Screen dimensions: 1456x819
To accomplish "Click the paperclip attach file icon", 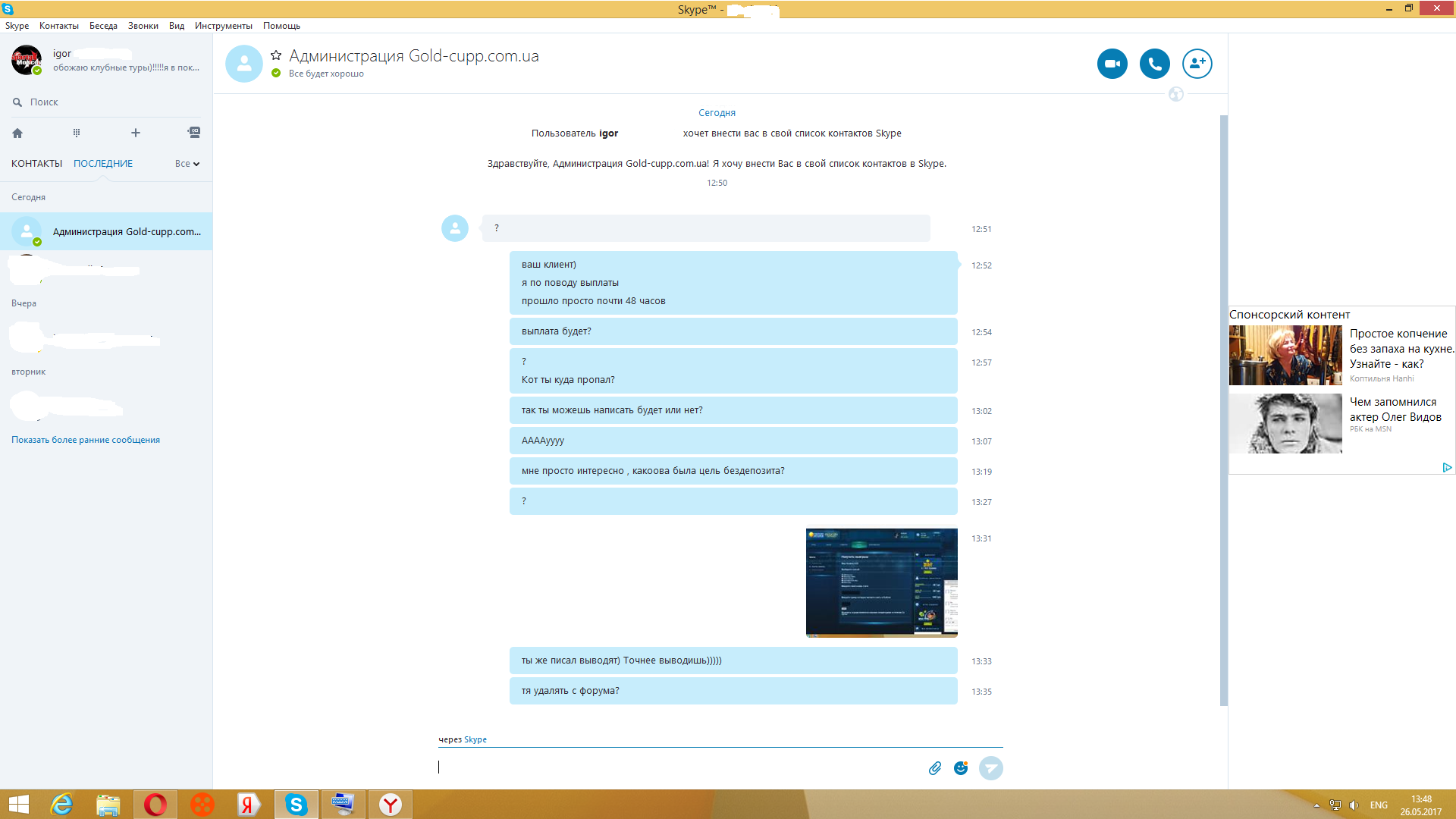I will (934, 768).
